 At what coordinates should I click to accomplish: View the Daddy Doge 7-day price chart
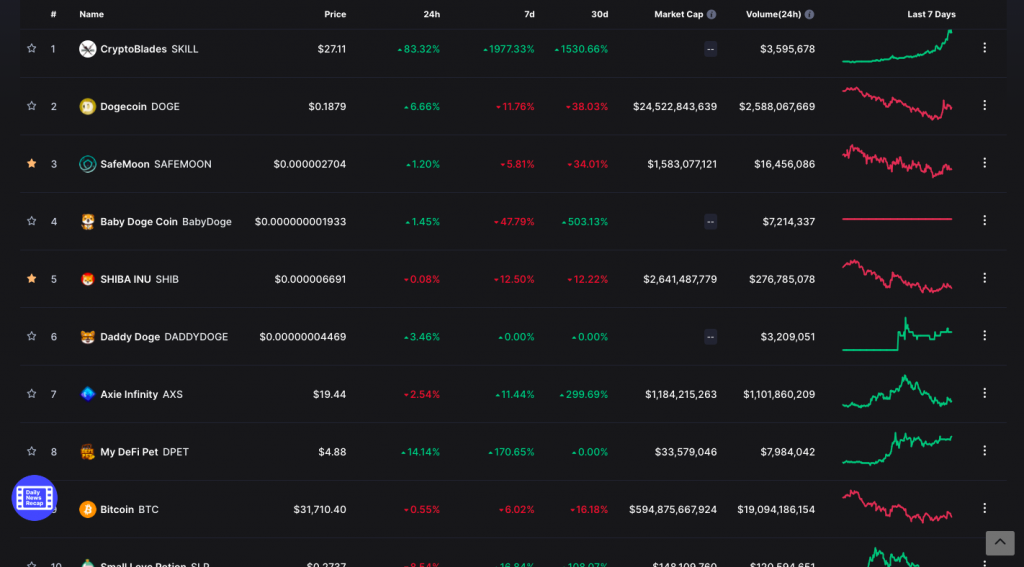pyautogui.click(x=897, y=334)
